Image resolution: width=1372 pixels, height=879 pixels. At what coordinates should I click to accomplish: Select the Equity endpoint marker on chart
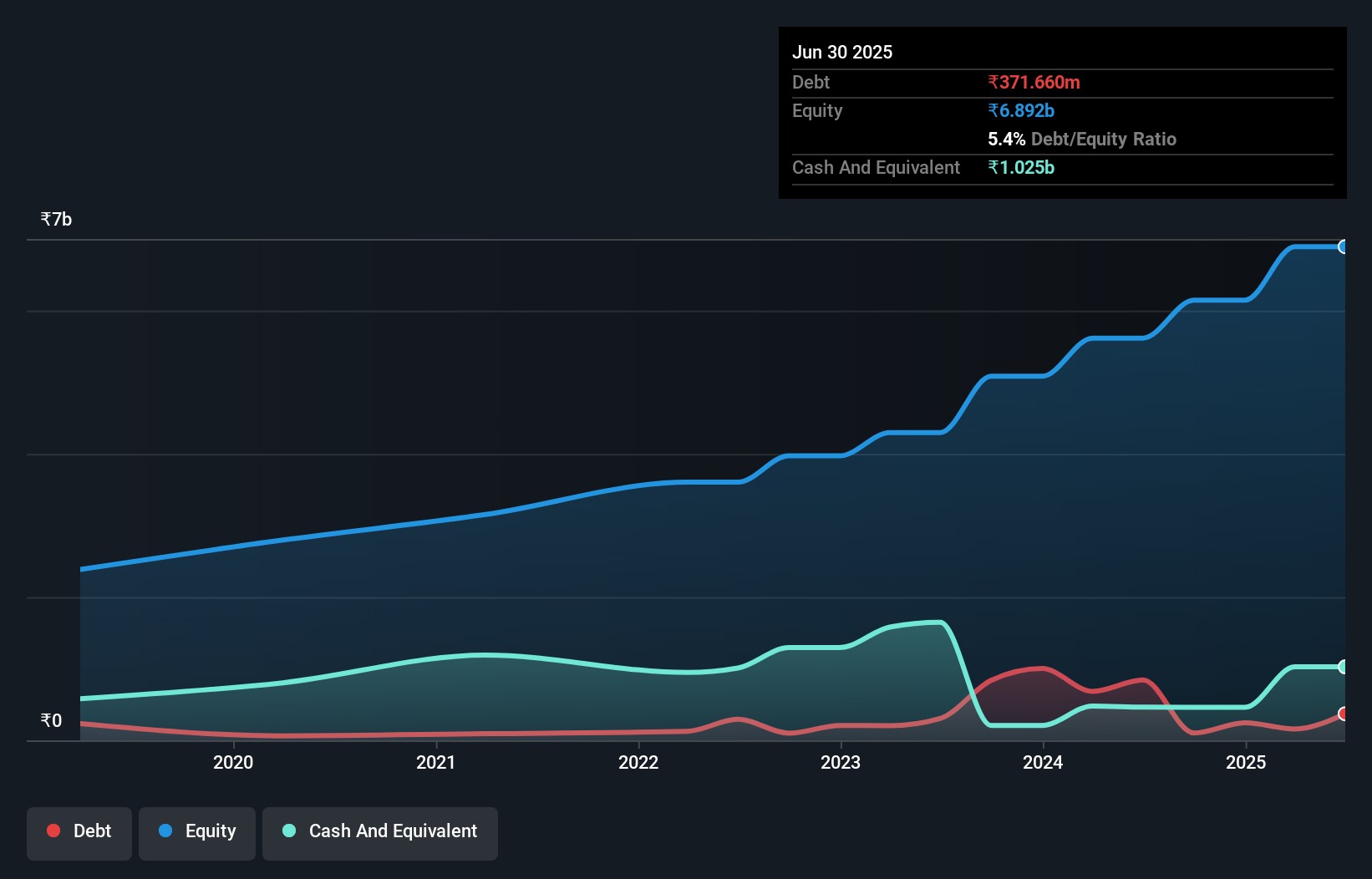coord(1343,246)
